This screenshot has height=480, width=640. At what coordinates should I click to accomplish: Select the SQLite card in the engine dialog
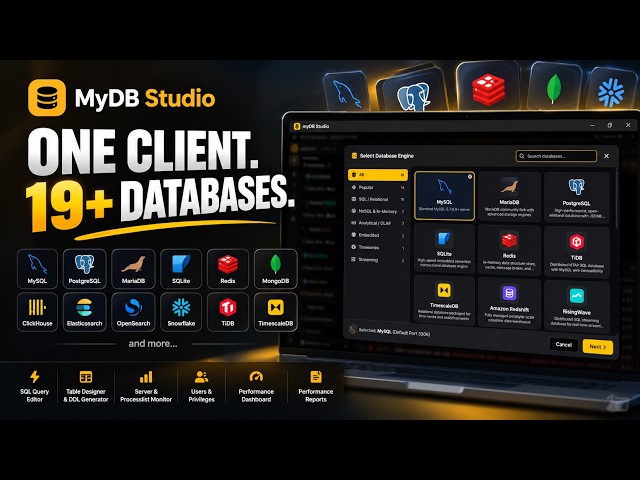click(444, 248)
